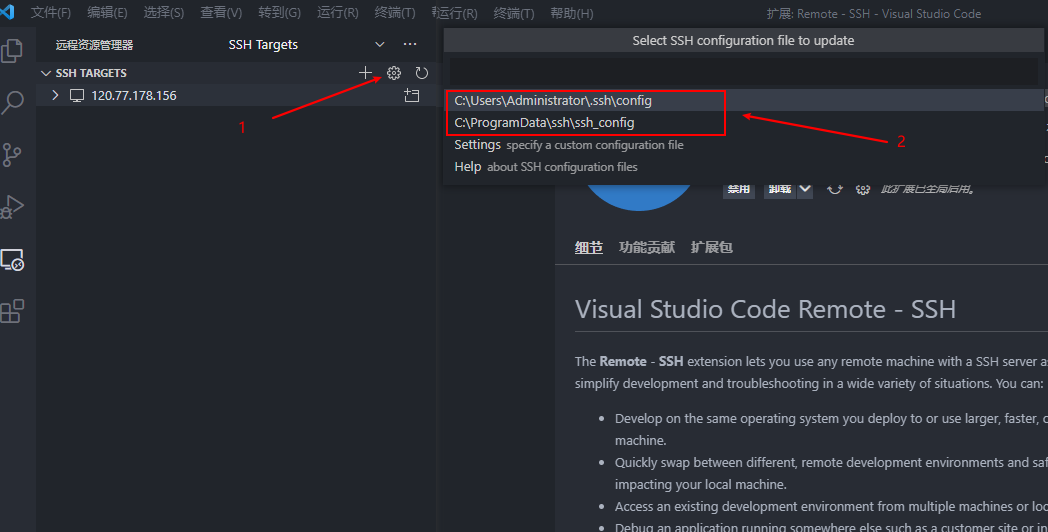Open the Explorer view in activity bar
Screen dimensions: 1048x532
pyautogui.click(x=12, y=51)
